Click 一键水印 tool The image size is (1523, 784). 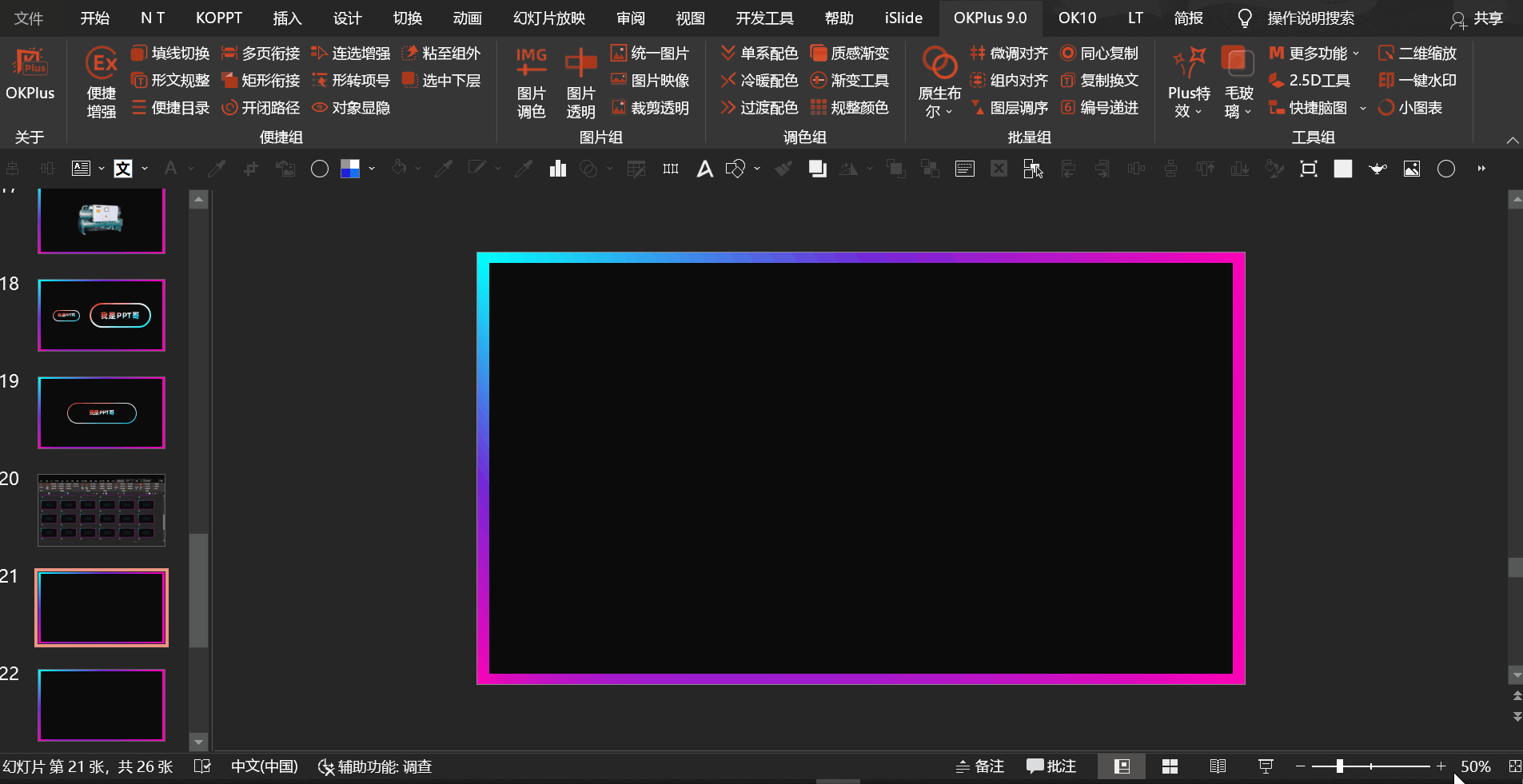(x=1417, y=81)
